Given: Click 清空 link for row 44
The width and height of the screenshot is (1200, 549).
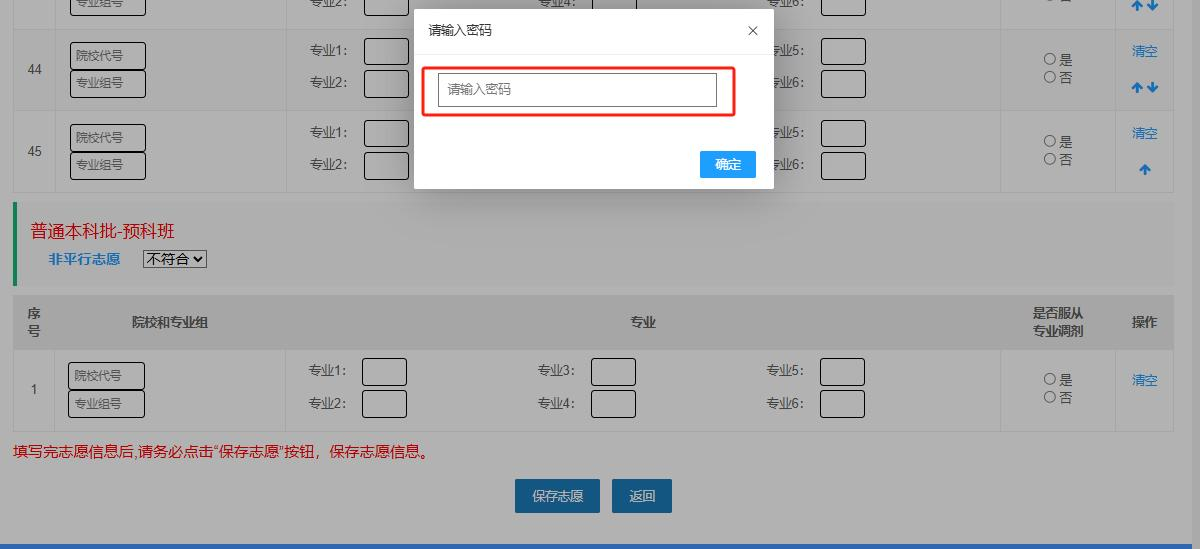Looking at the screenshot, I should (x=1145, y=52).
